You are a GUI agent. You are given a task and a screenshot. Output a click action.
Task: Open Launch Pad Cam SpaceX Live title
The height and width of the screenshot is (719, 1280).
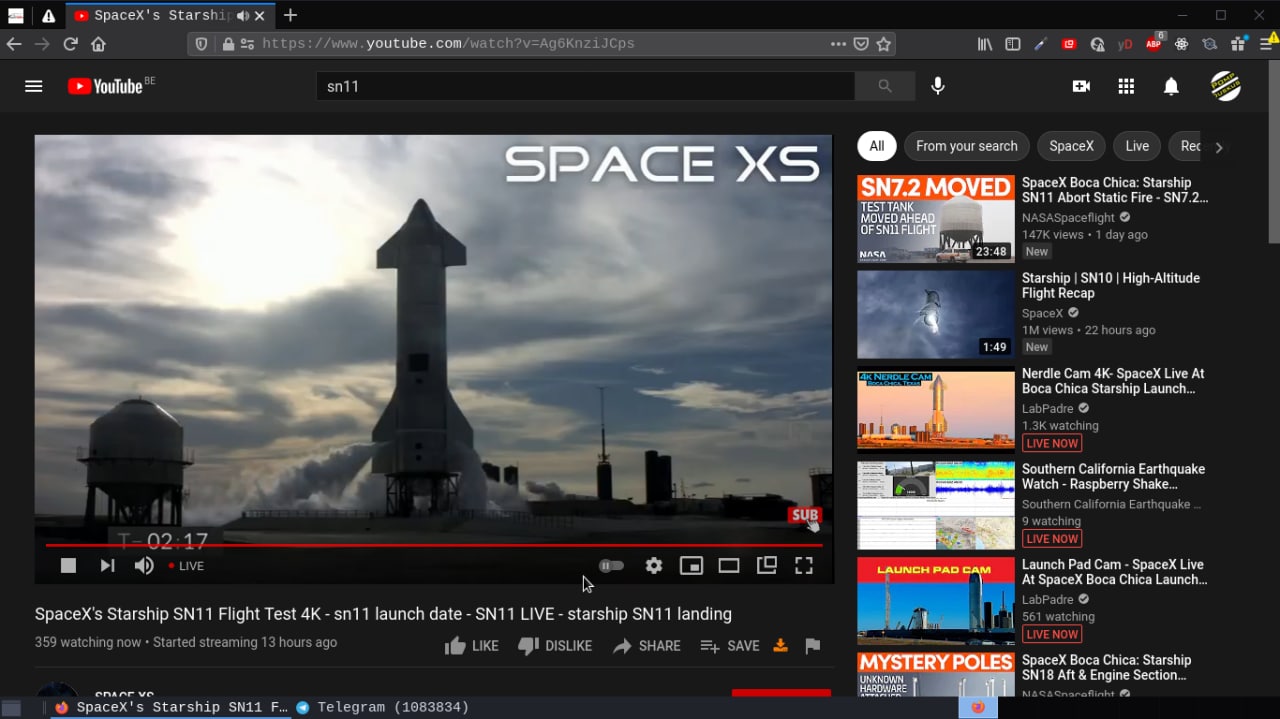(1114, 572)
